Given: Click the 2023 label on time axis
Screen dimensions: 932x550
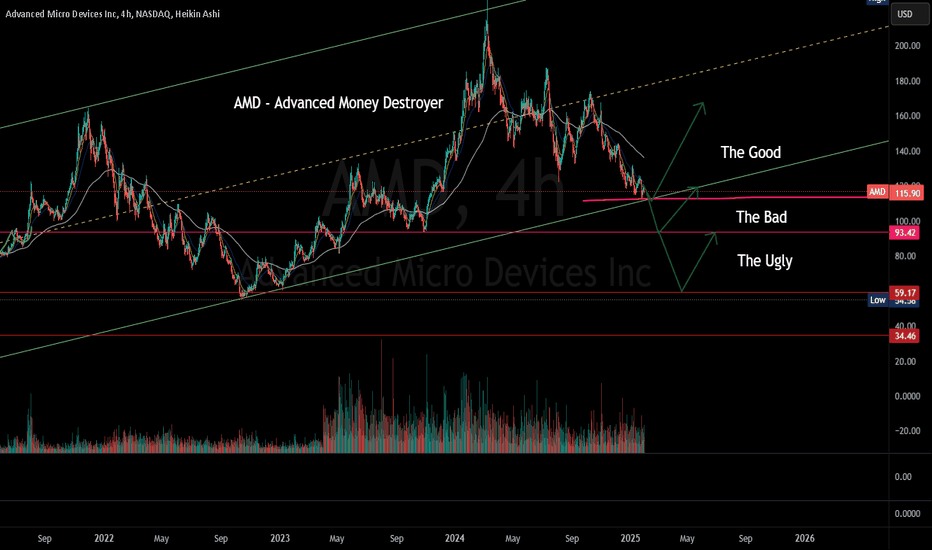Looking at the screenshot, I should (x=280, y=538).
